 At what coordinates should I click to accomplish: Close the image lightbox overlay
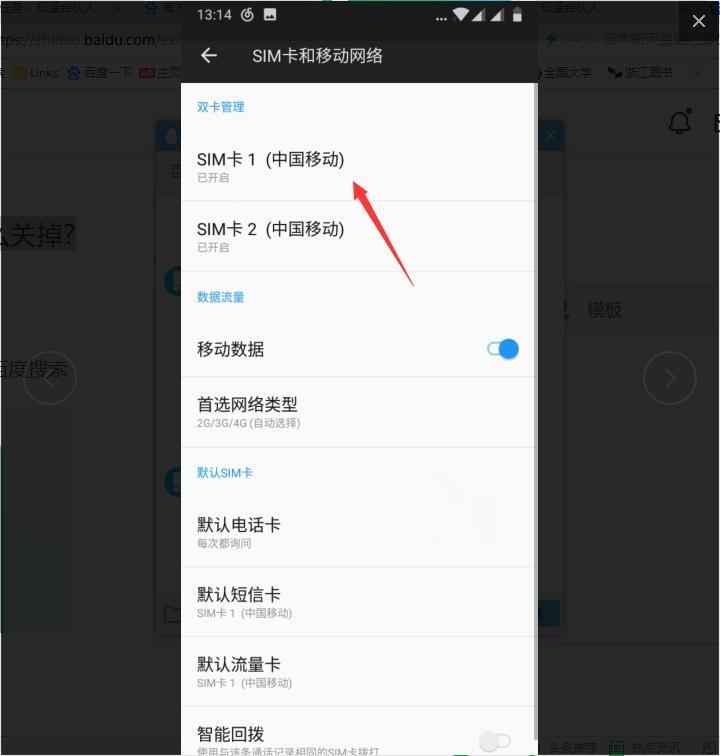pos(699,21)
